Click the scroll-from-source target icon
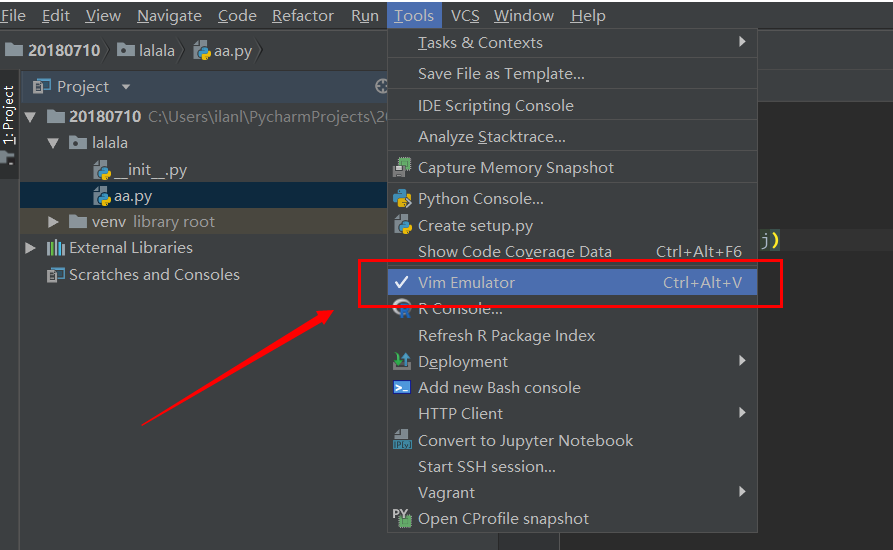Screen dimensions: 893x550 (x=381, y=86)
